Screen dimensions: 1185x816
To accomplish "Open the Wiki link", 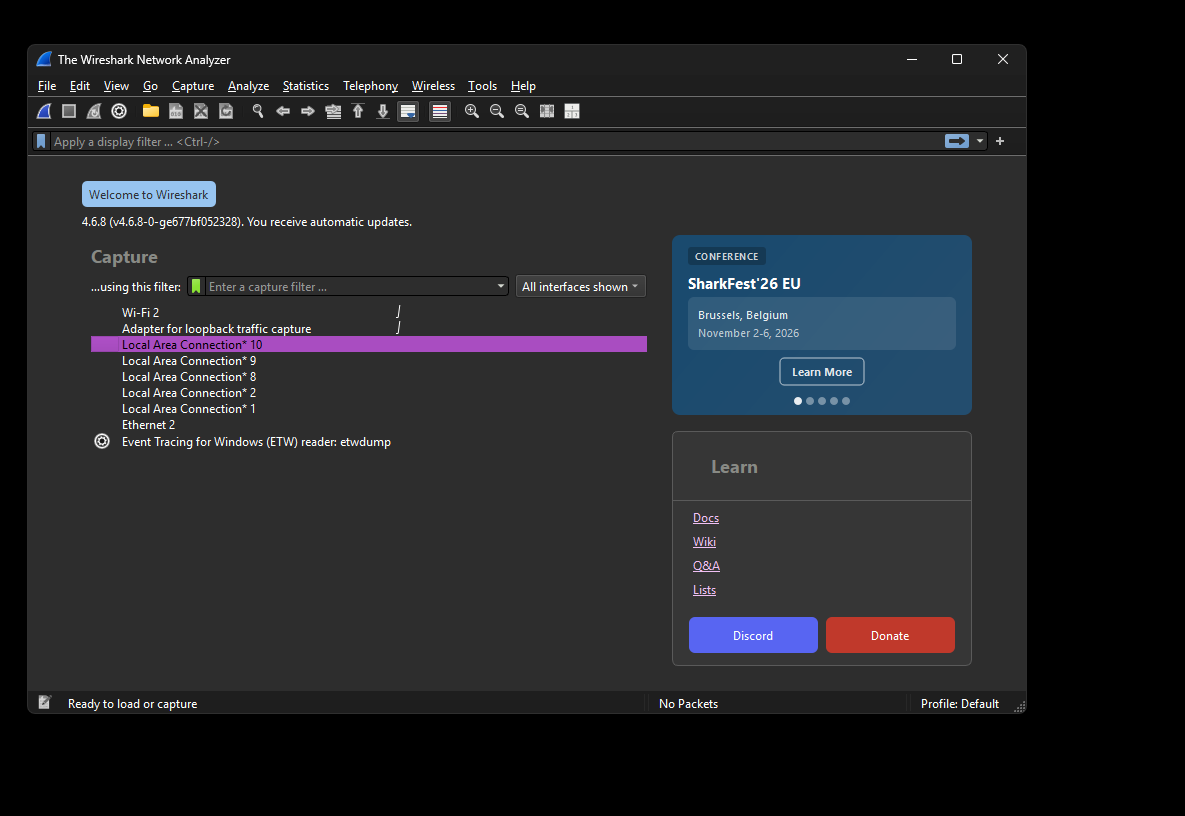I will point(704,542).
